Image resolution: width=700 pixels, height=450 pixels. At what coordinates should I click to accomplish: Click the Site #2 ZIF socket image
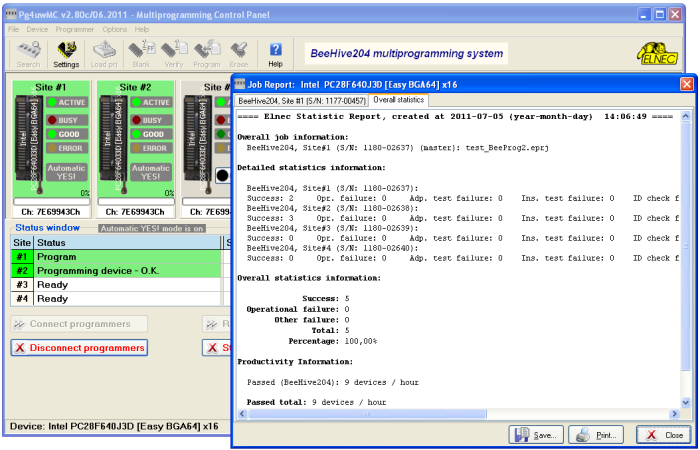tap(113, 144)
